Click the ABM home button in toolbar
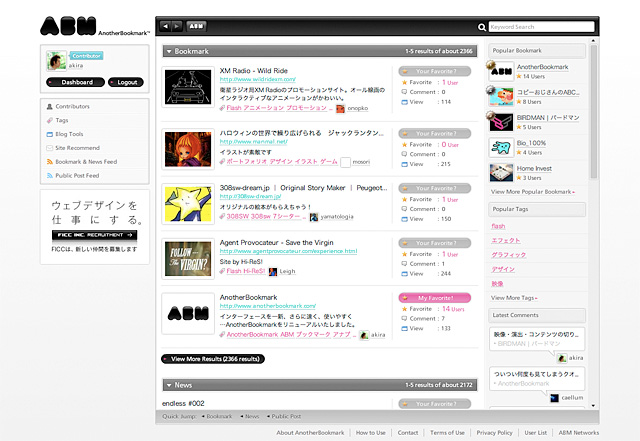This screenshot has height=441, width=640. point(196,25)
